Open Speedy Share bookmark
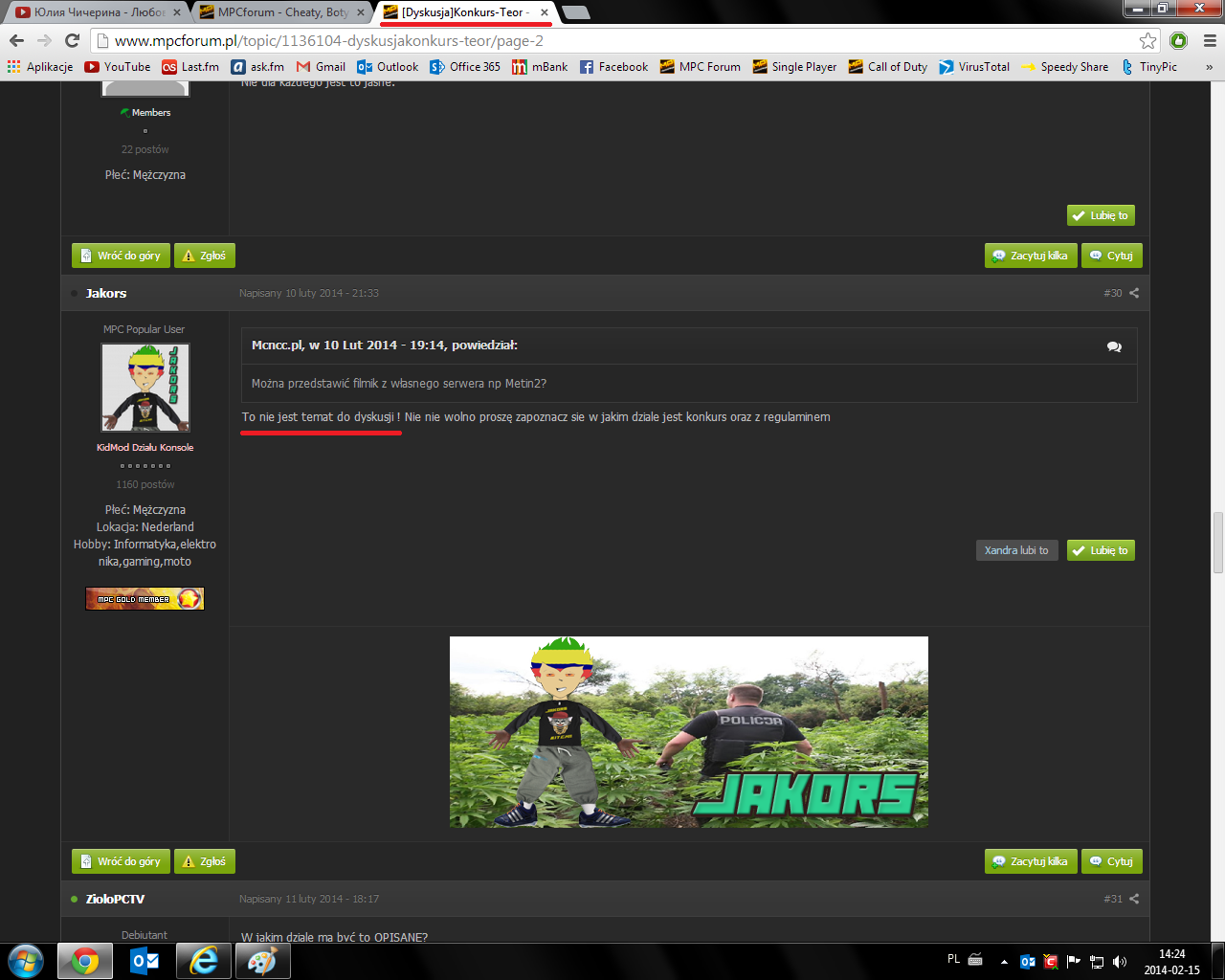Image resolution: width=1225 pixels, height=980 pixels. pyautogui.click(x=1065, y=67)
